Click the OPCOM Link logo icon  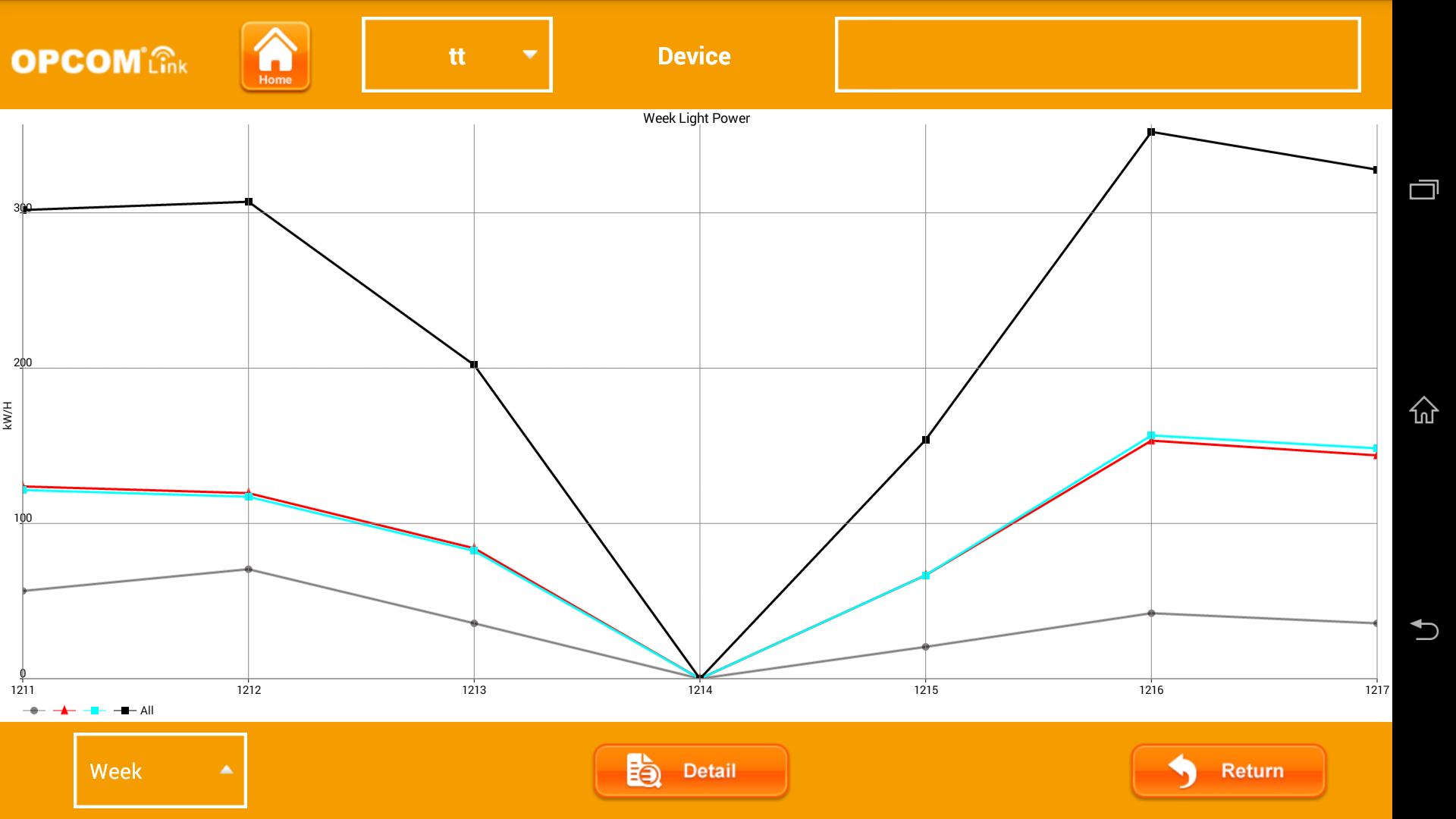(100, 55)
